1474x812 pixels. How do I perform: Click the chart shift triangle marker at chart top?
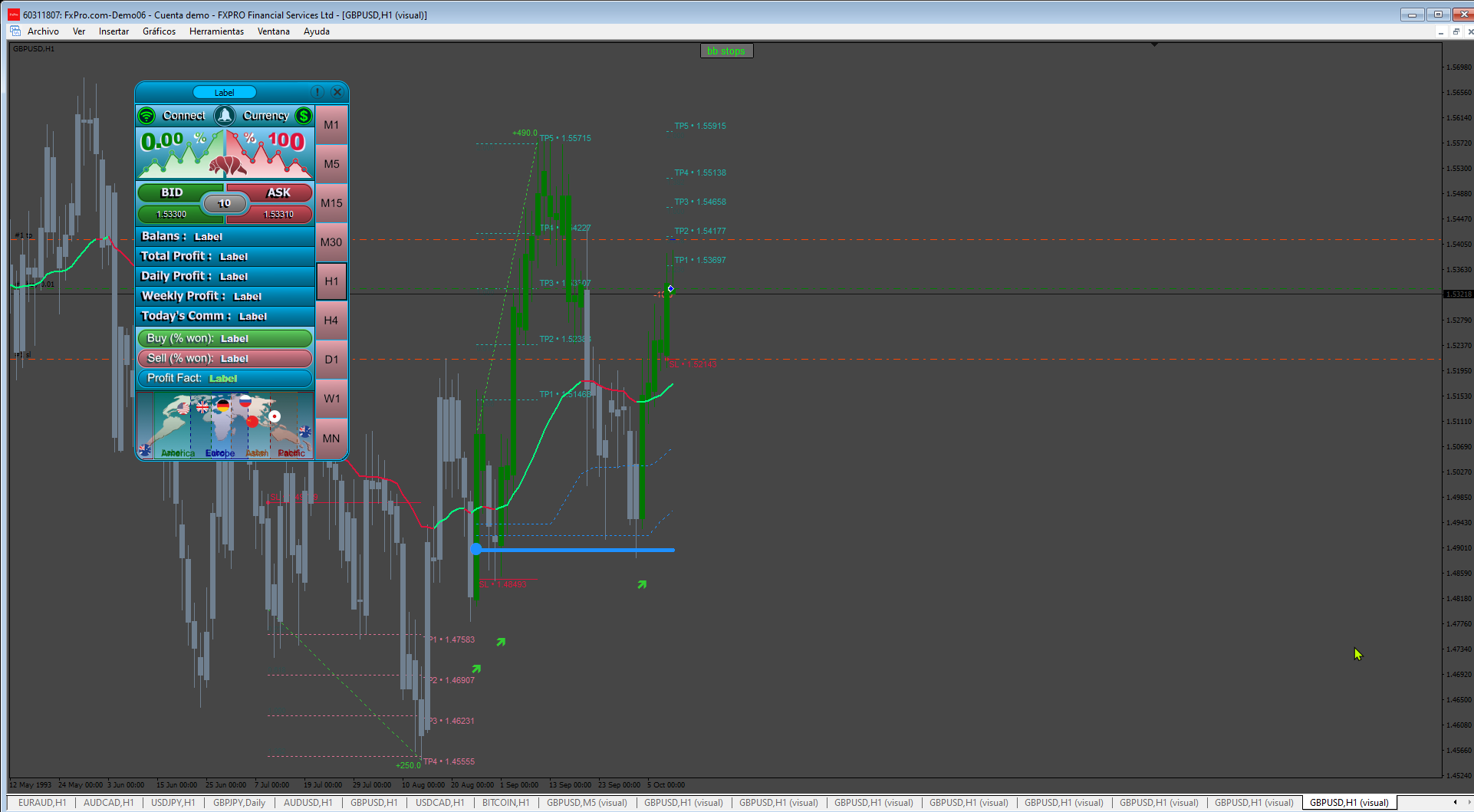click(1154, 44)
